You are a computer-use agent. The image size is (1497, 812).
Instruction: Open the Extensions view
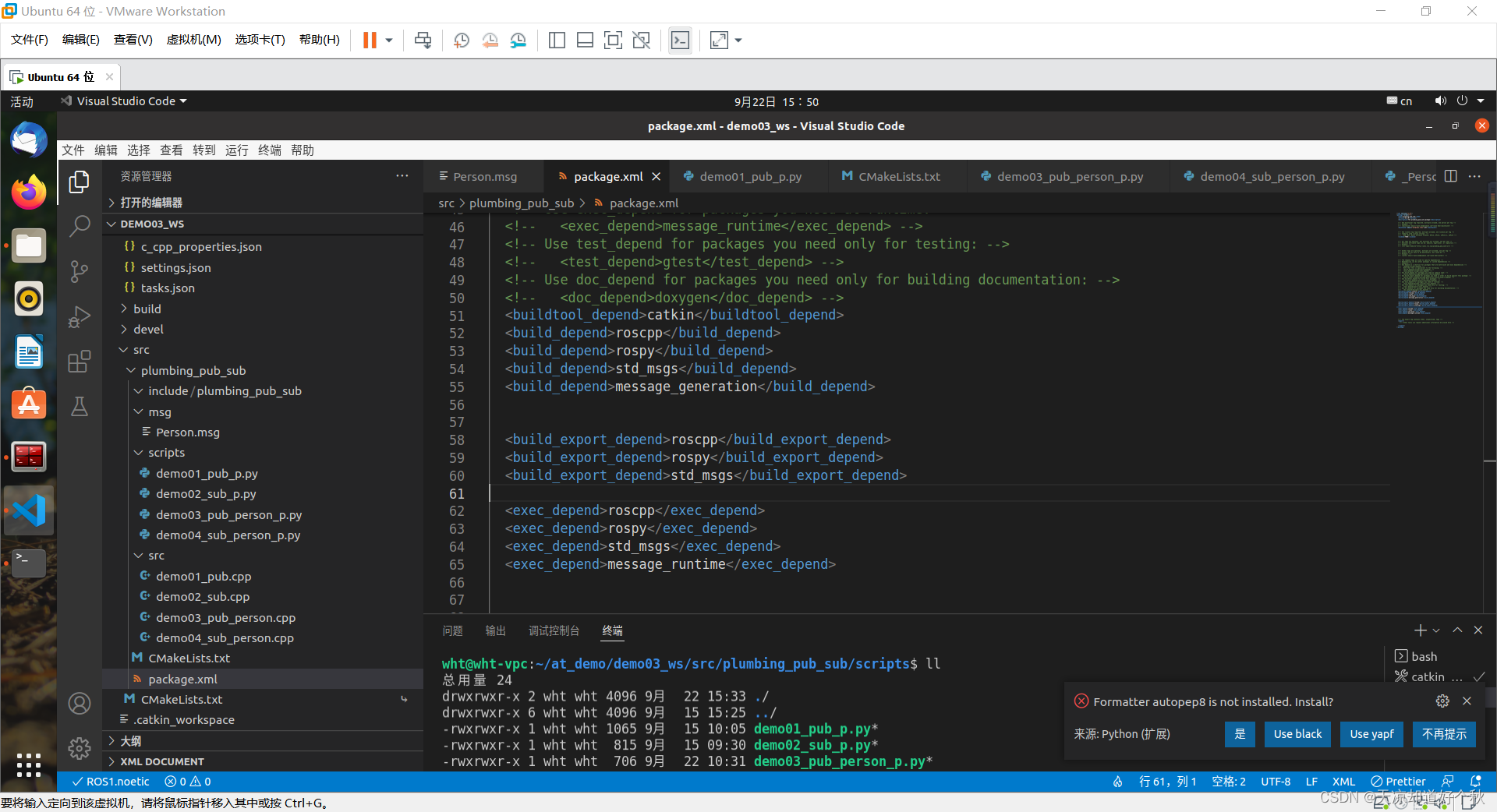click(79, 362)
